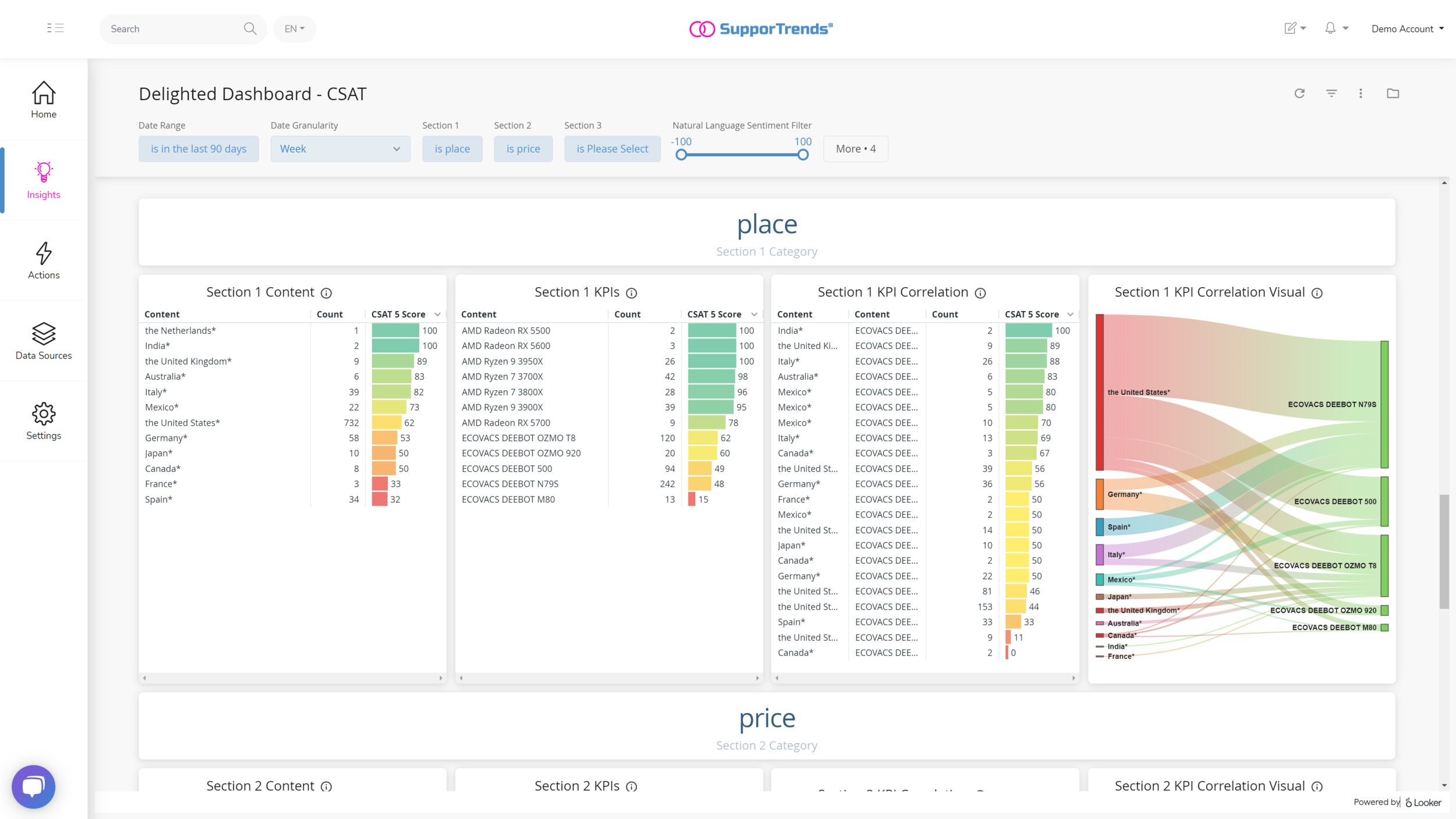Viewport: 1456px width, 819px height.
Task: Click 'Germany*' Sankey node
Action: 1100,494
